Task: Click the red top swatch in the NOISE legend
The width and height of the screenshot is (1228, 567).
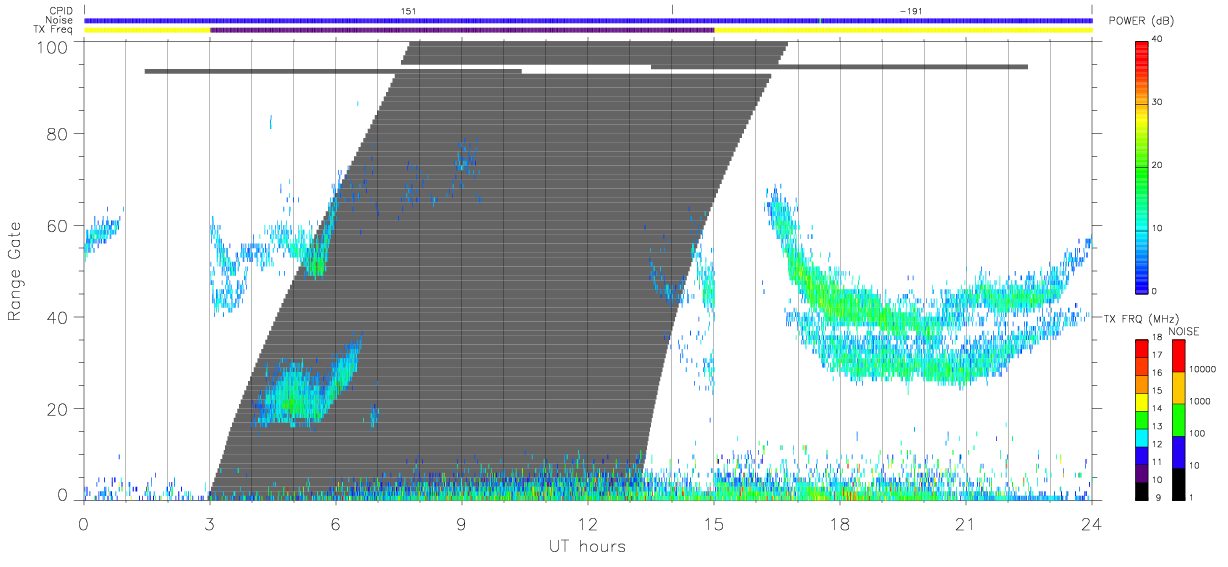Action: (1178, 355)
